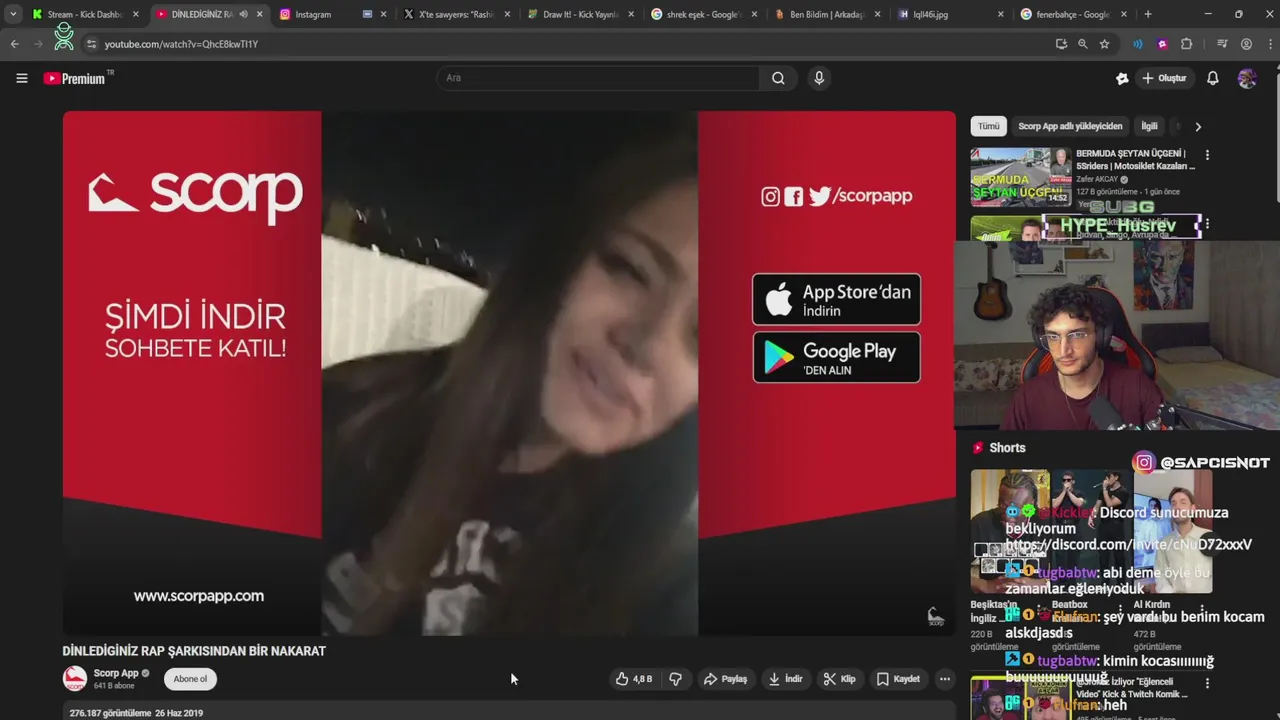This screenshot has height=720, width=1280.
Task: Open options menu for BERMUDA ŞEYTAN ÜÇGENİ video
Action: [1207, 155]
